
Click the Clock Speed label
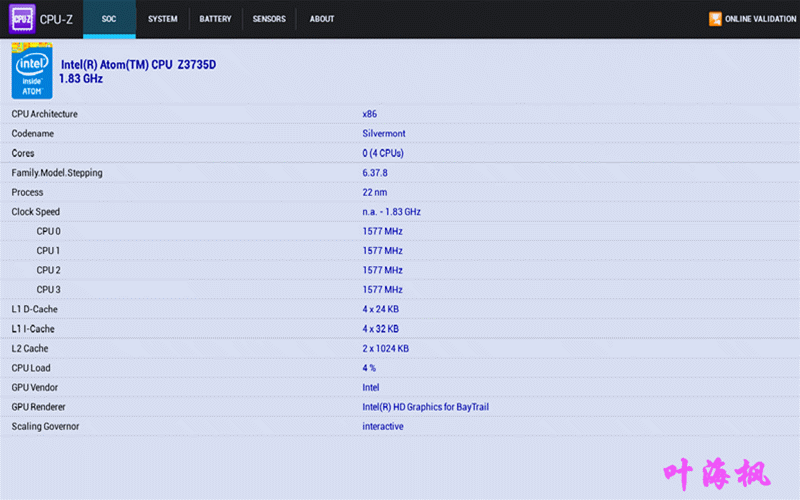35,212
